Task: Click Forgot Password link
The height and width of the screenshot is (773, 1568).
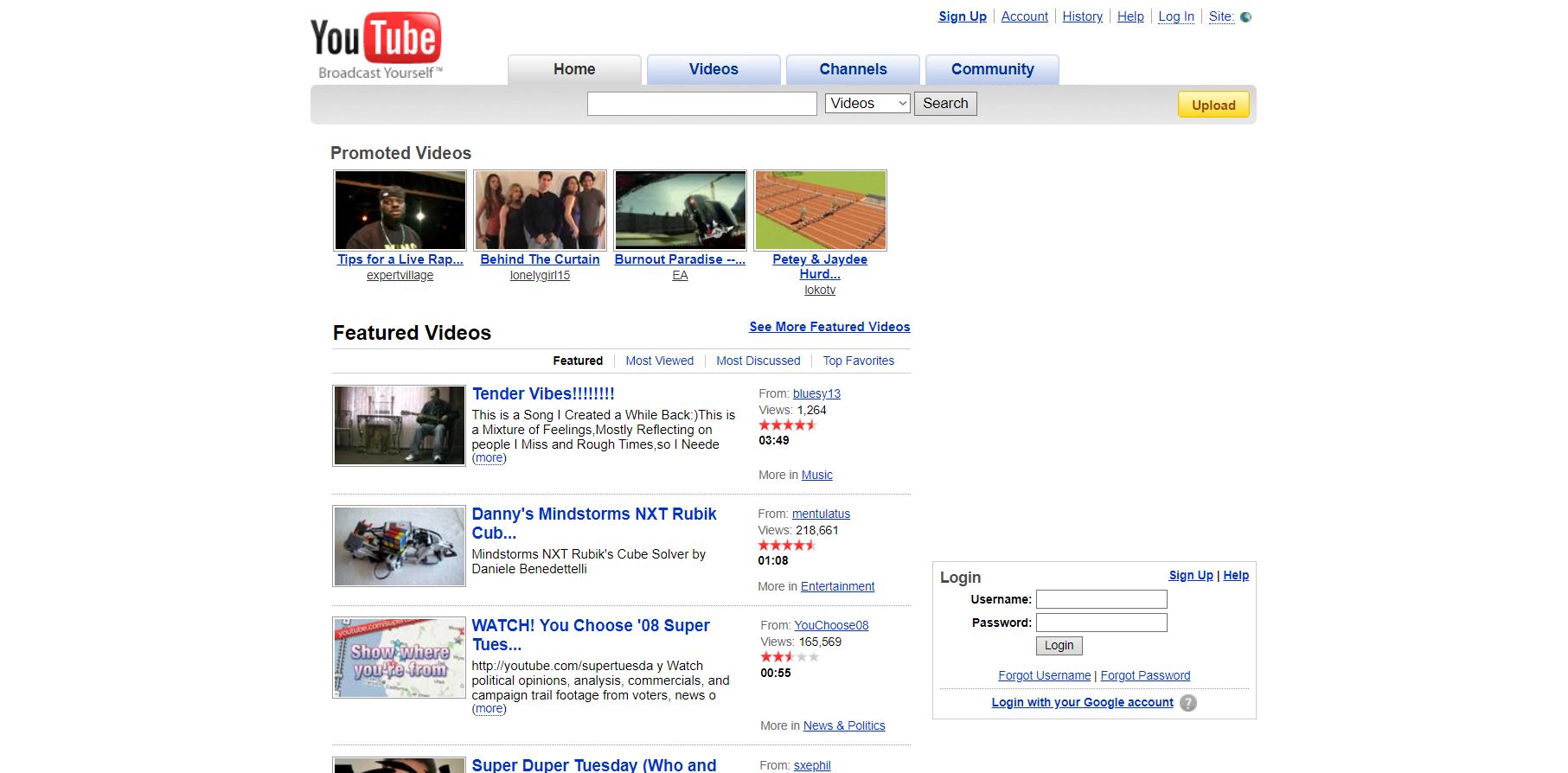Action: 1145,675
